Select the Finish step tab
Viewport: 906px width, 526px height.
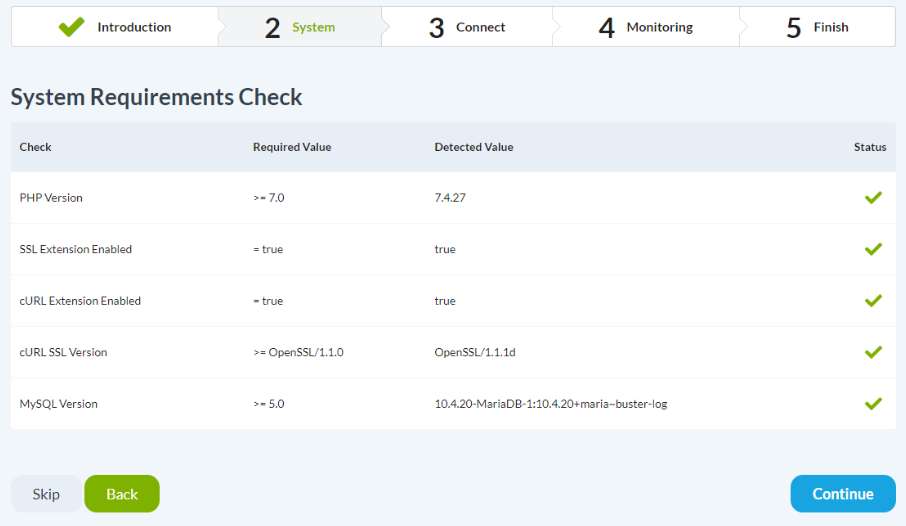coord(818,27)
